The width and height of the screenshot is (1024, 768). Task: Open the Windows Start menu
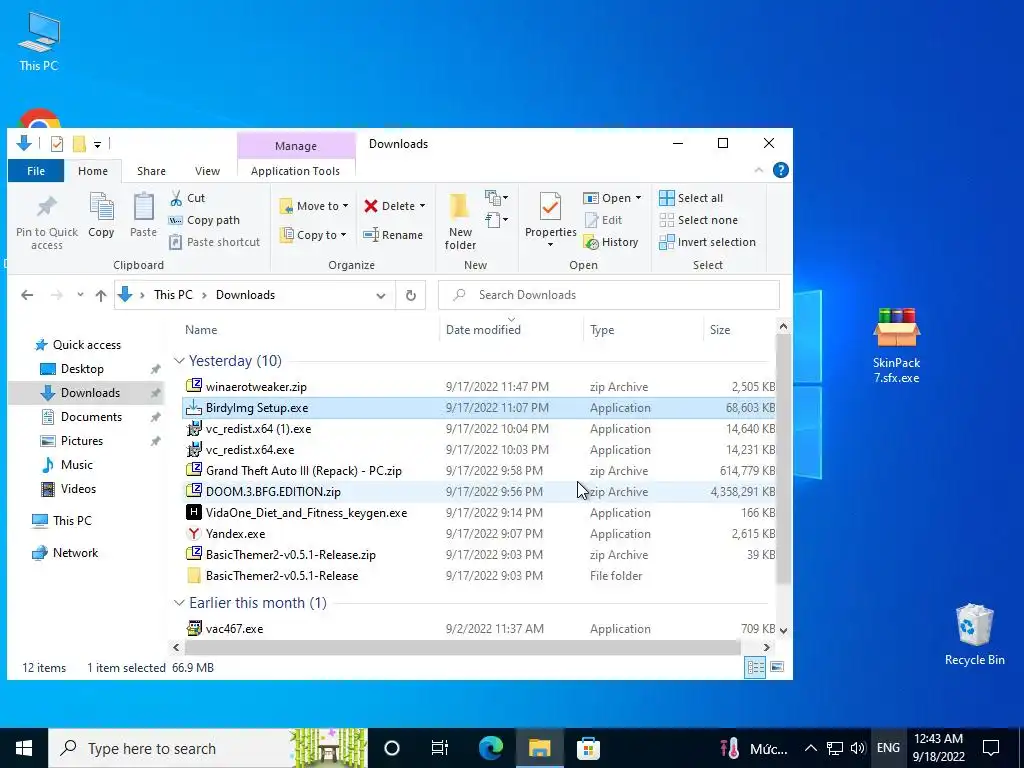(x=24, y=748)
